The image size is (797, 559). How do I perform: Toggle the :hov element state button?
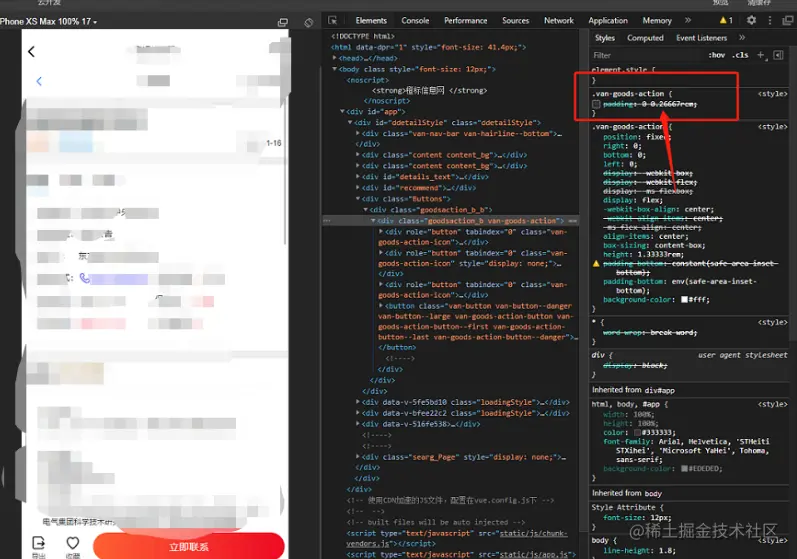[x=717, y=55]
